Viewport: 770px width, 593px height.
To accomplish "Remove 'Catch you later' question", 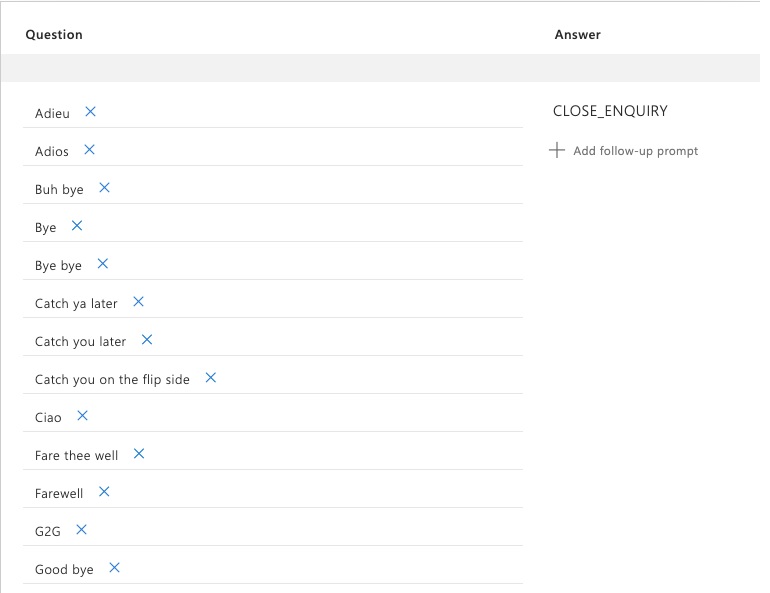I will click(x=146, y=340).
